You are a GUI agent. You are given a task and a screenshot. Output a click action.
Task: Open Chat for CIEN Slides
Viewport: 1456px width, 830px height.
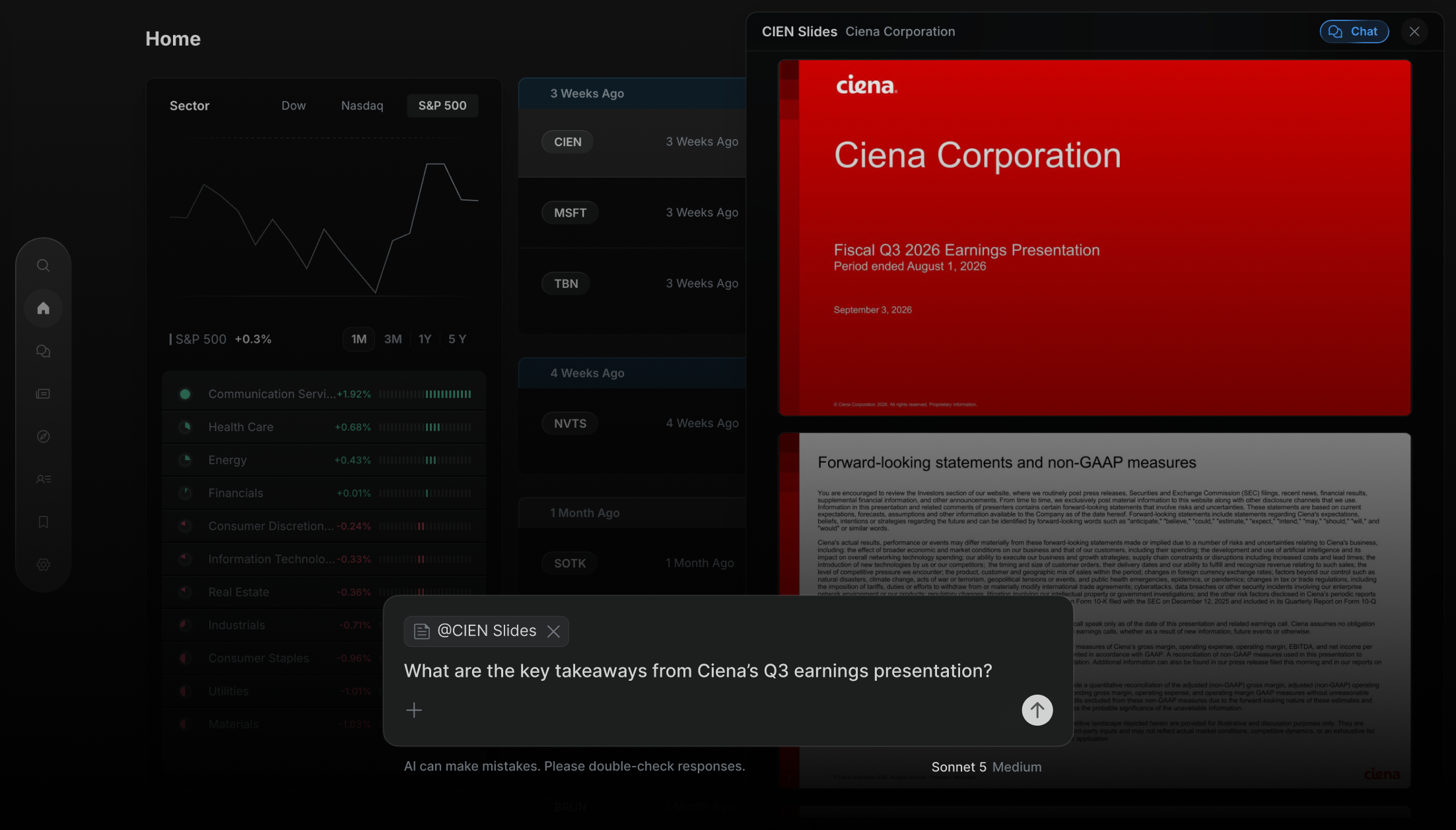coord(1354,32)
